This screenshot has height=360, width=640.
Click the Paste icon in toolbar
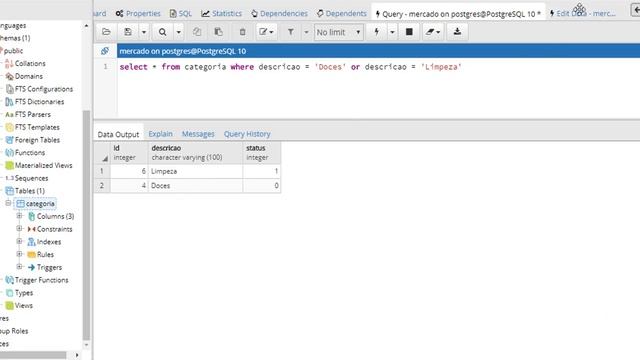coord(218,32)
